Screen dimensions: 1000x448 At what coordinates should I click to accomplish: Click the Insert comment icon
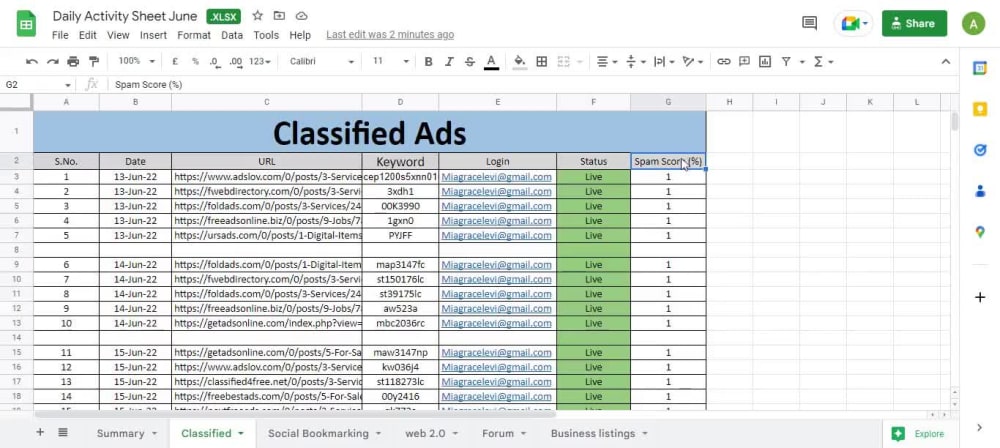744,62
